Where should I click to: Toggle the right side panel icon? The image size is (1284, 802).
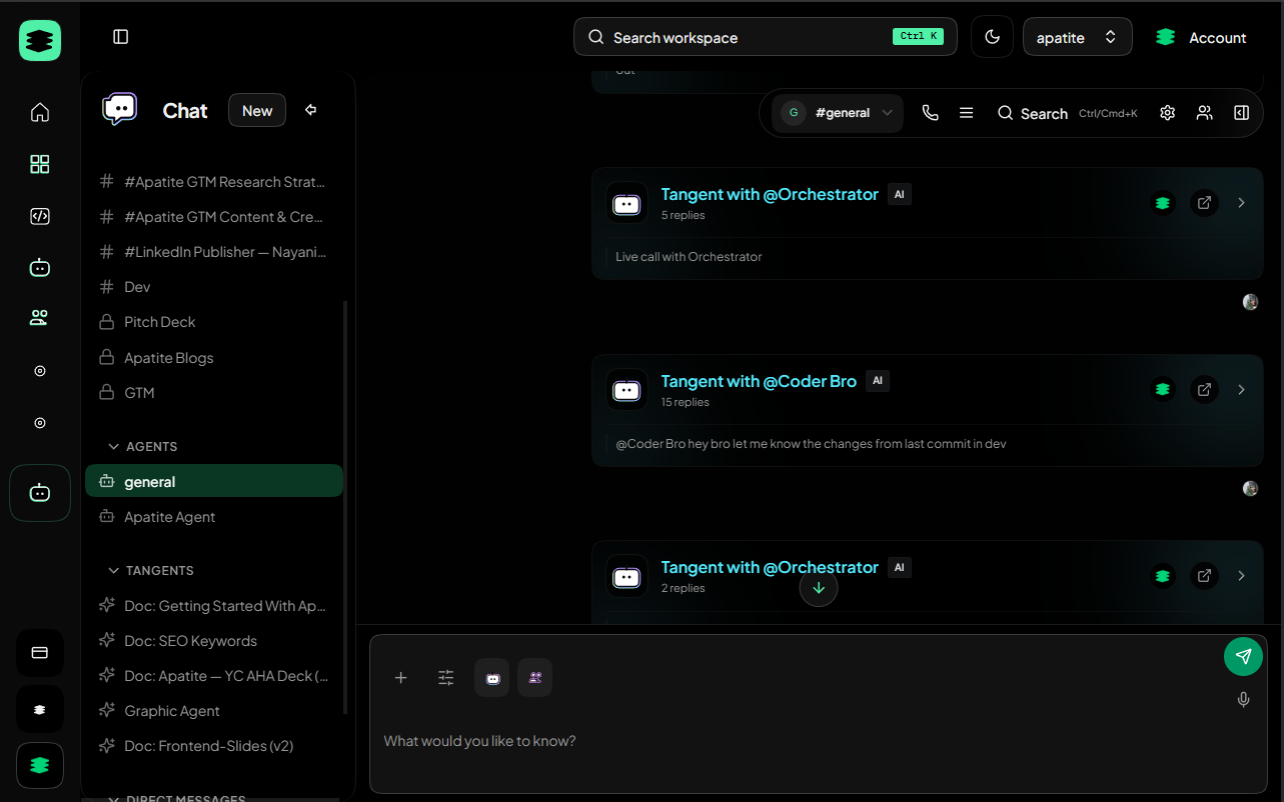click(1241, 113)
